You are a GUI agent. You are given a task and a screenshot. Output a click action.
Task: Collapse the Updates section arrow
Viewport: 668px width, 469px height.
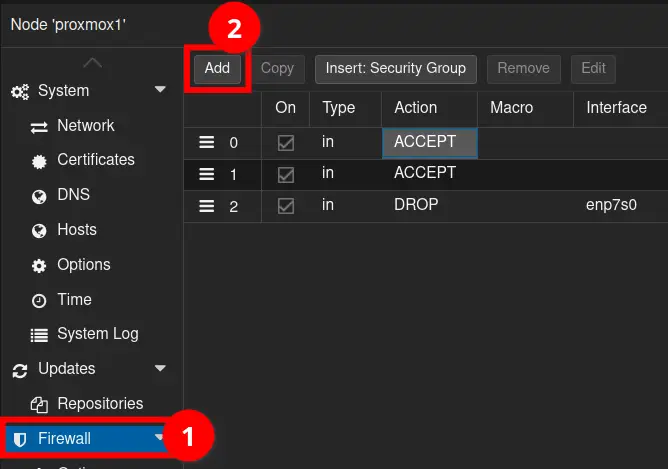[x=160, y=368]
